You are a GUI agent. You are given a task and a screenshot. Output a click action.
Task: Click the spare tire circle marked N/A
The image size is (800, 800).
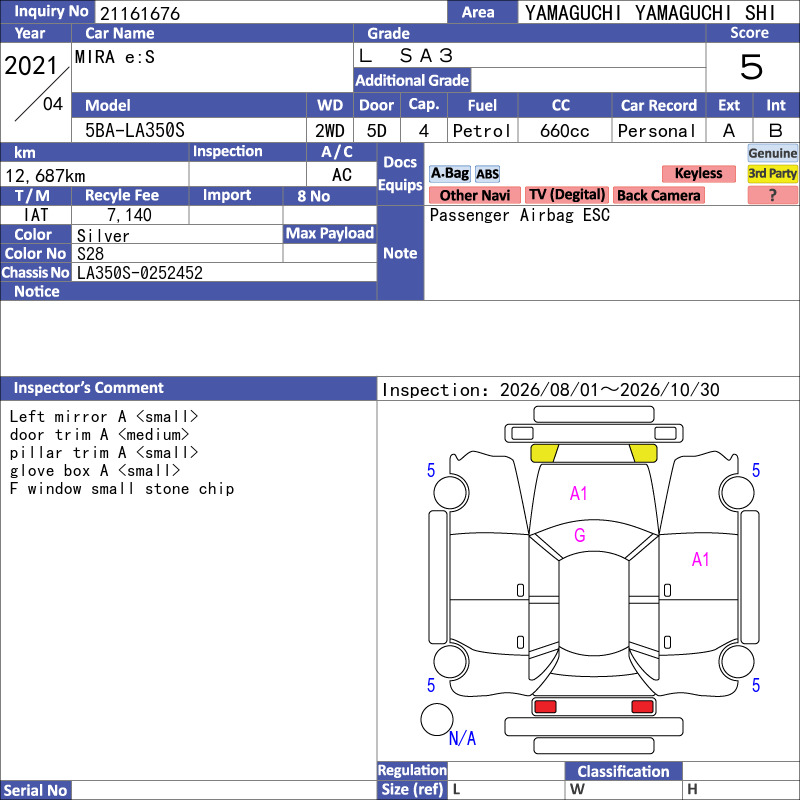437,719
